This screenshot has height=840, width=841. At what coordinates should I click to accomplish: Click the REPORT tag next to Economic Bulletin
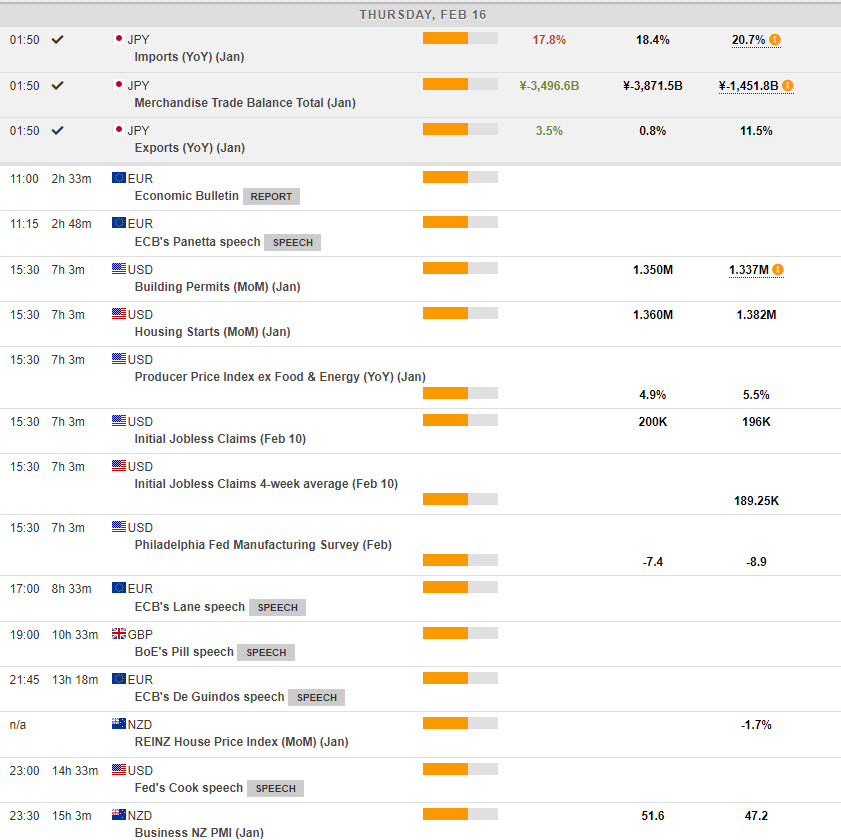(271, 197)
